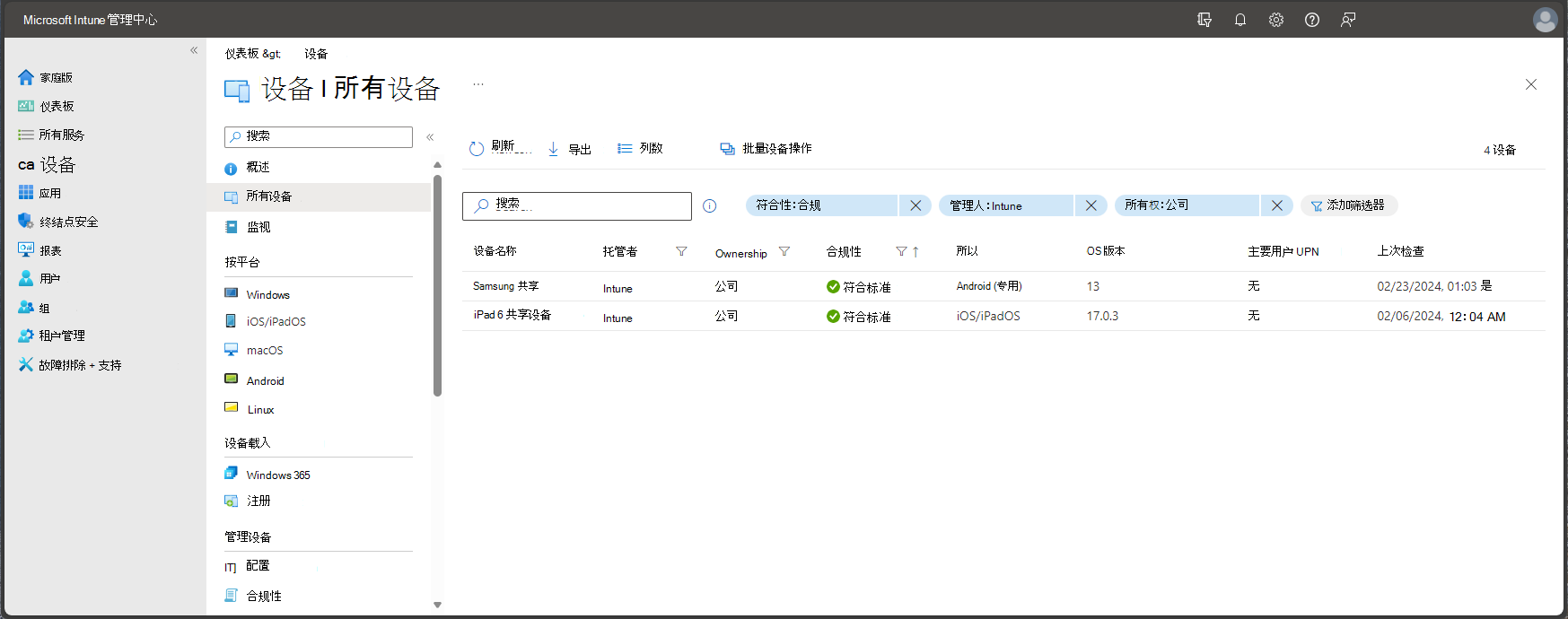The height and width of the screenshot is (619, 1568).
Task: Open bulk device actions
Action: click(x=766, y=149)
